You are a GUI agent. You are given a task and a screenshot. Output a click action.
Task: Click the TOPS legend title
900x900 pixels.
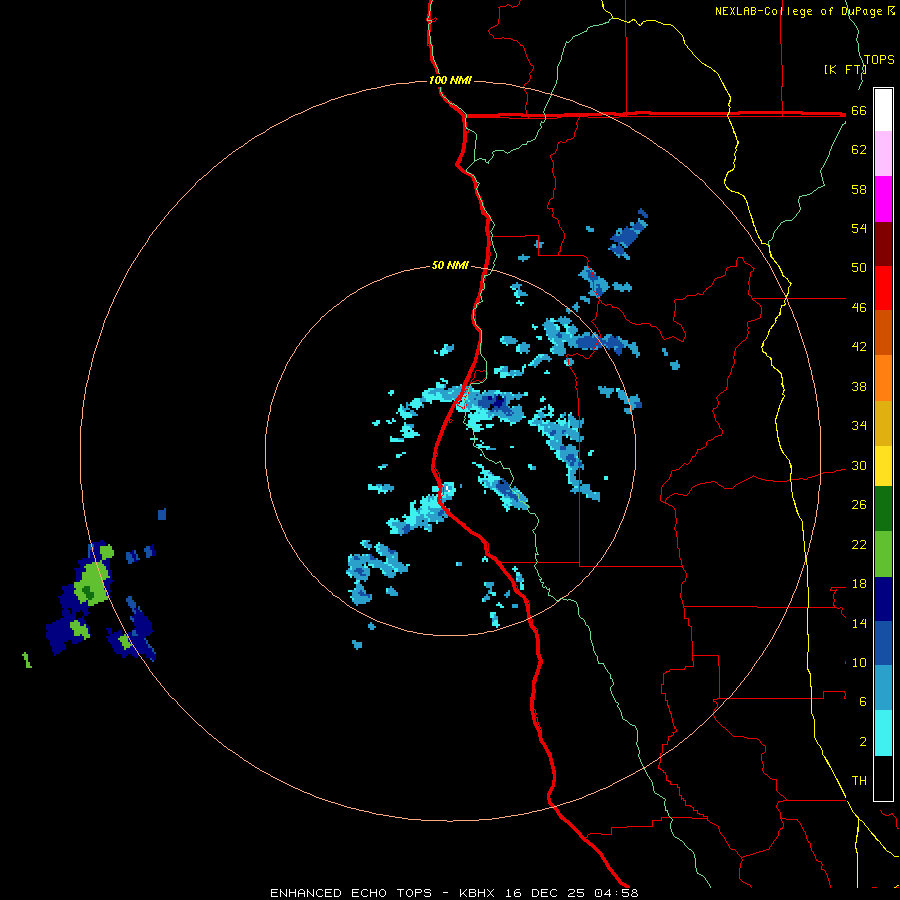[879, 60]
